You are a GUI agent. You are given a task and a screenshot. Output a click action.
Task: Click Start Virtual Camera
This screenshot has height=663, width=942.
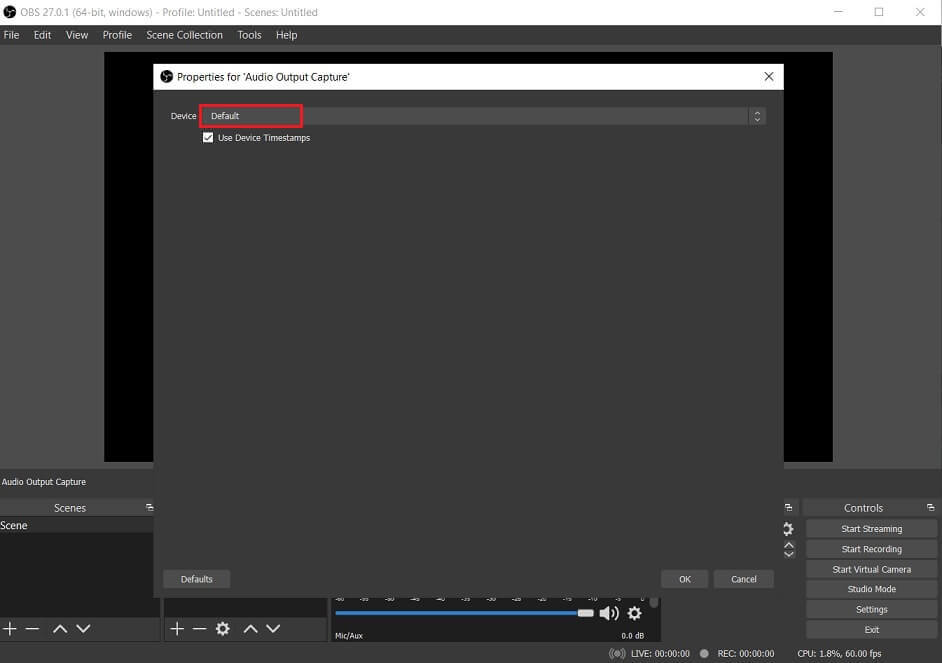coord(871,569)
